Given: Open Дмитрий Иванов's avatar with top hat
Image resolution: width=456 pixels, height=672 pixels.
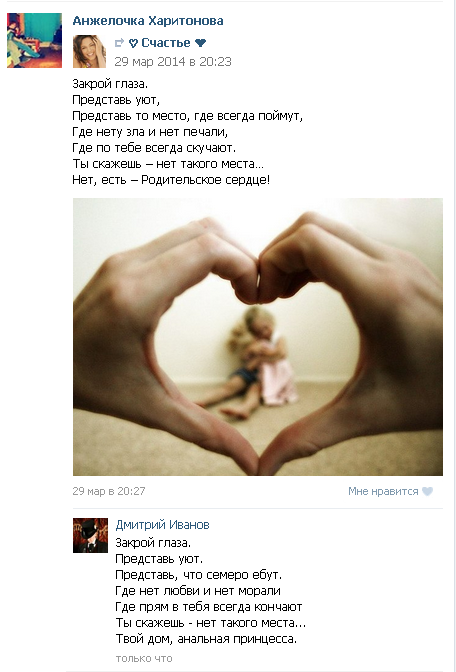Looking at the screenshot, I should point(90,535).
